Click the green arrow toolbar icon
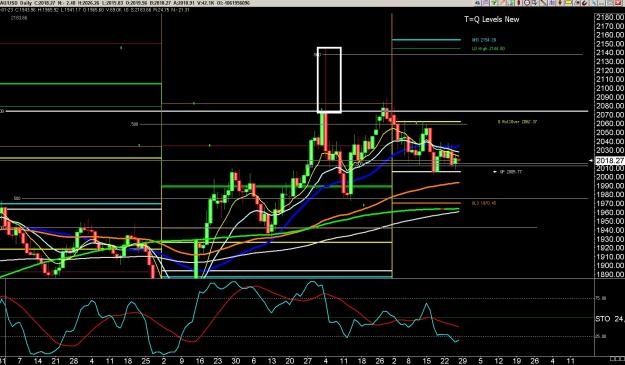Viewport: 625px width, 365px height. (493, 2)
